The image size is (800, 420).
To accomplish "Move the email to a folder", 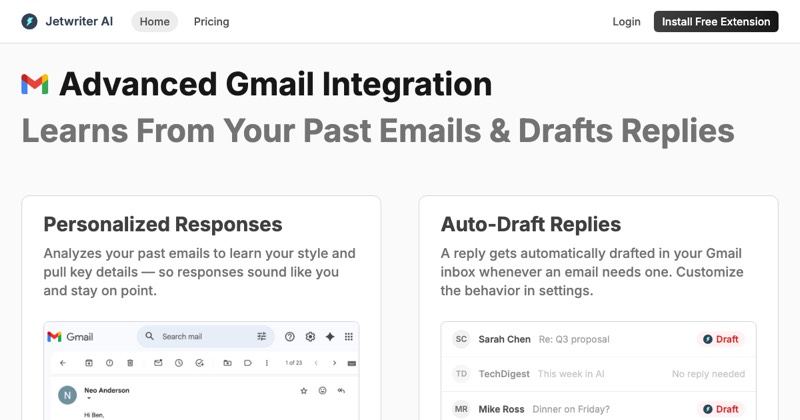I will (228, 363).
